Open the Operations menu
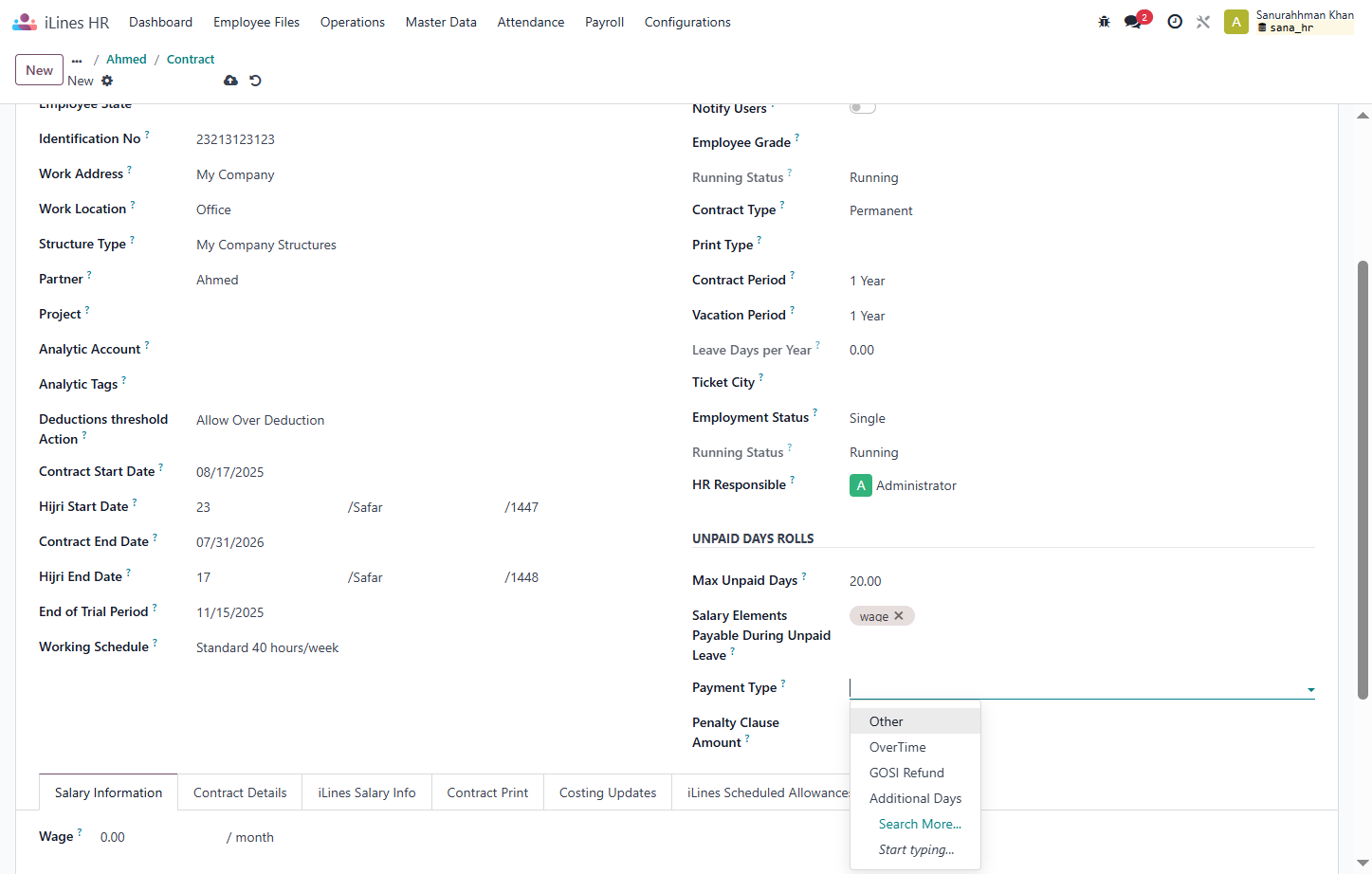The height and width of the screenshot is (874, 1372). tap(353, 22)
